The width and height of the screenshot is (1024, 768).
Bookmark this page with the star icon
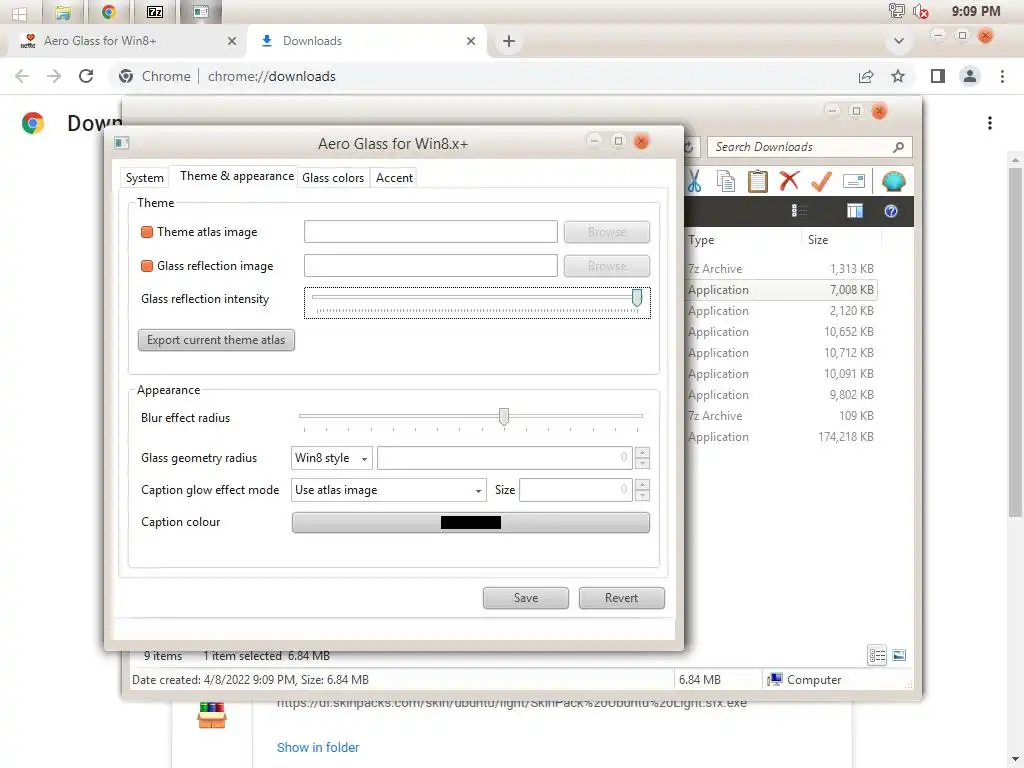(898, 76)
